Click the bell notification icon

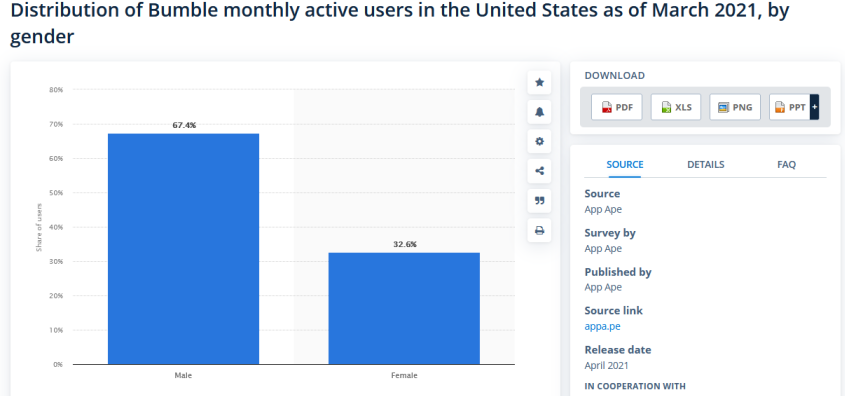point(539,112)
